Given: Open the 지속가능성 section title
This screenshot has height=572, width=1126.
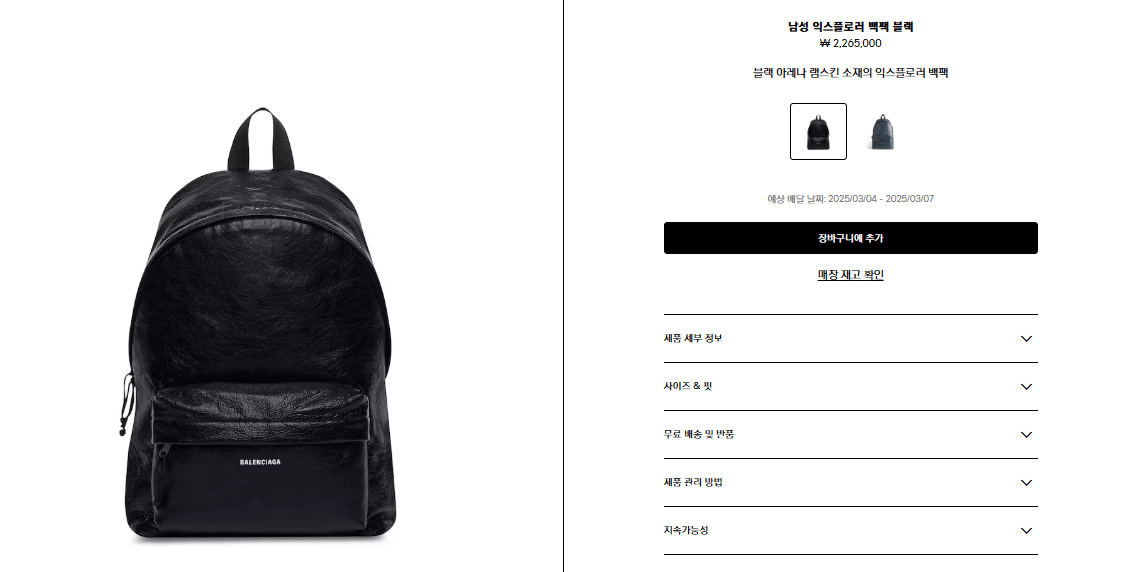Looking at the screenshot, I should click(x=686, y=530).
